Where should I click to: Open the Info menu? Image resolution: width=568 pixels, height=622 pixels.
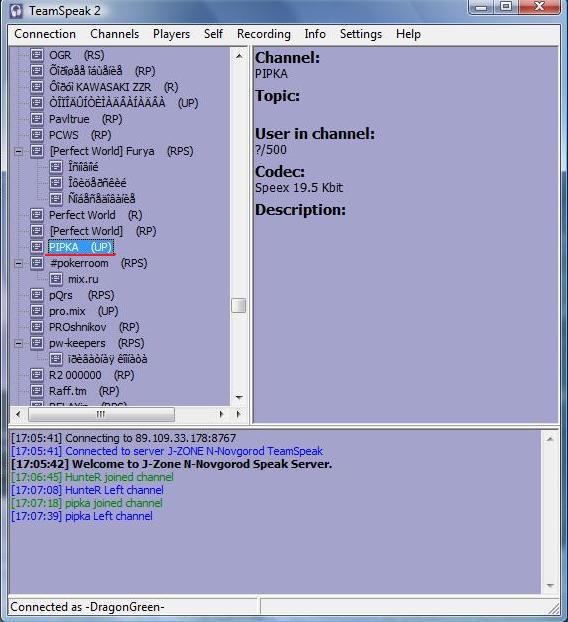point(315,34)
